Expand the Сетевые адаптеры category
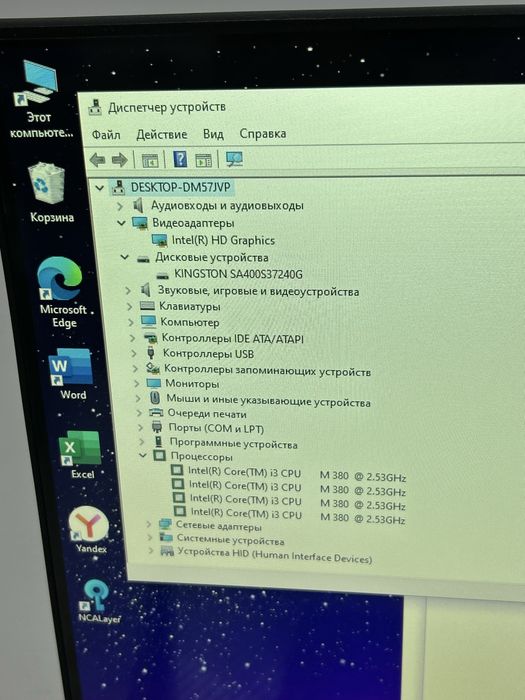 149,524
